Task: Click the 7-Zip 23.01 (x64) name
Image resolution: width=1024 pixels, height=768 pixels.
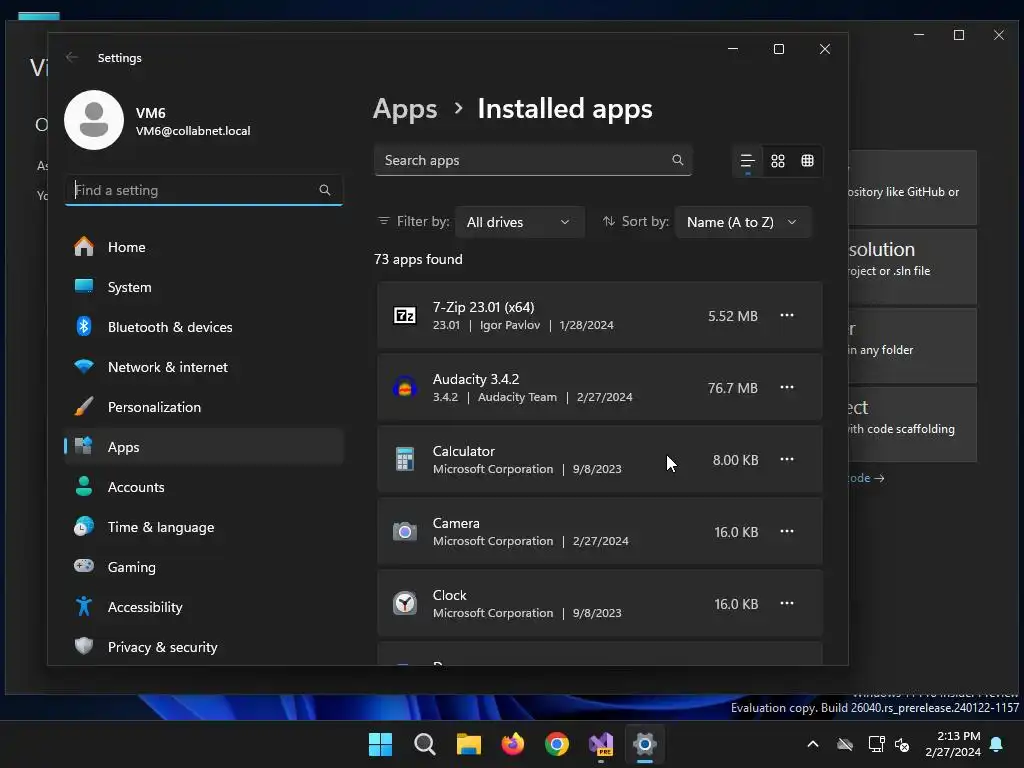Action: point(483,307)
